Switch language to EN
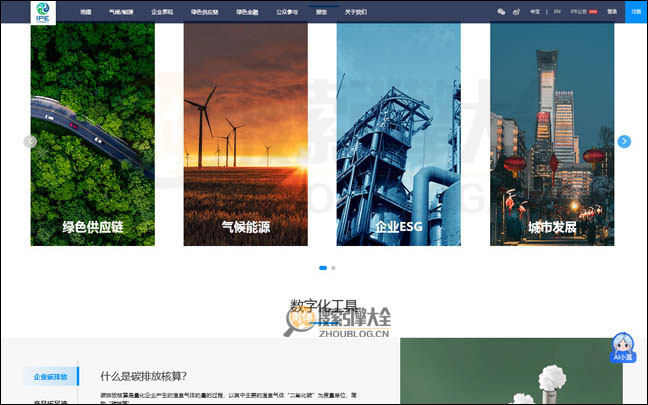The width and height of the screenshot is (648, 405). [557, 12]
